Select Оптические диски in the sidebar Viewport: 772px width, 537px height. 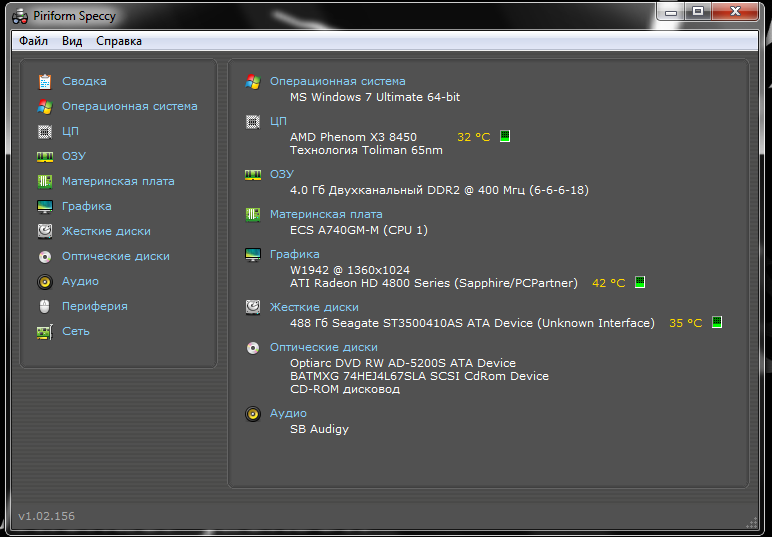tap(116, 256)
